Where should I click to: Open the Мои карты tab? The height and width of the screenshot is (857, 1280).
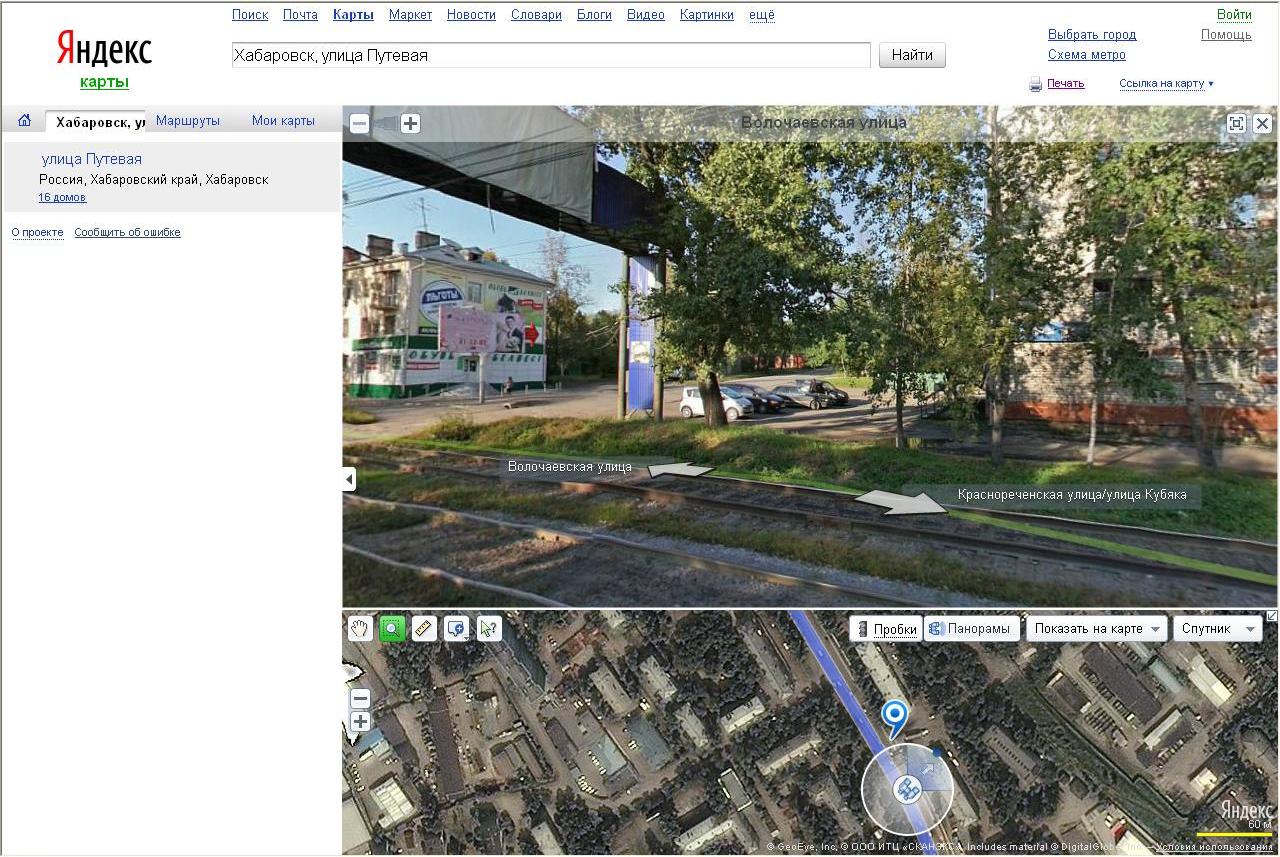[x=283, y=121]
